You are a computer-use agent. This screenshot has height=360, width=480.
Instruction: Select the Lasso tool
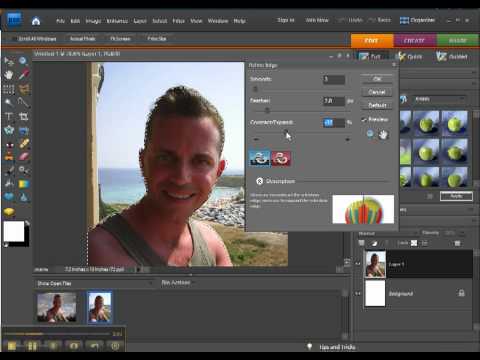[x=24, y=89]
